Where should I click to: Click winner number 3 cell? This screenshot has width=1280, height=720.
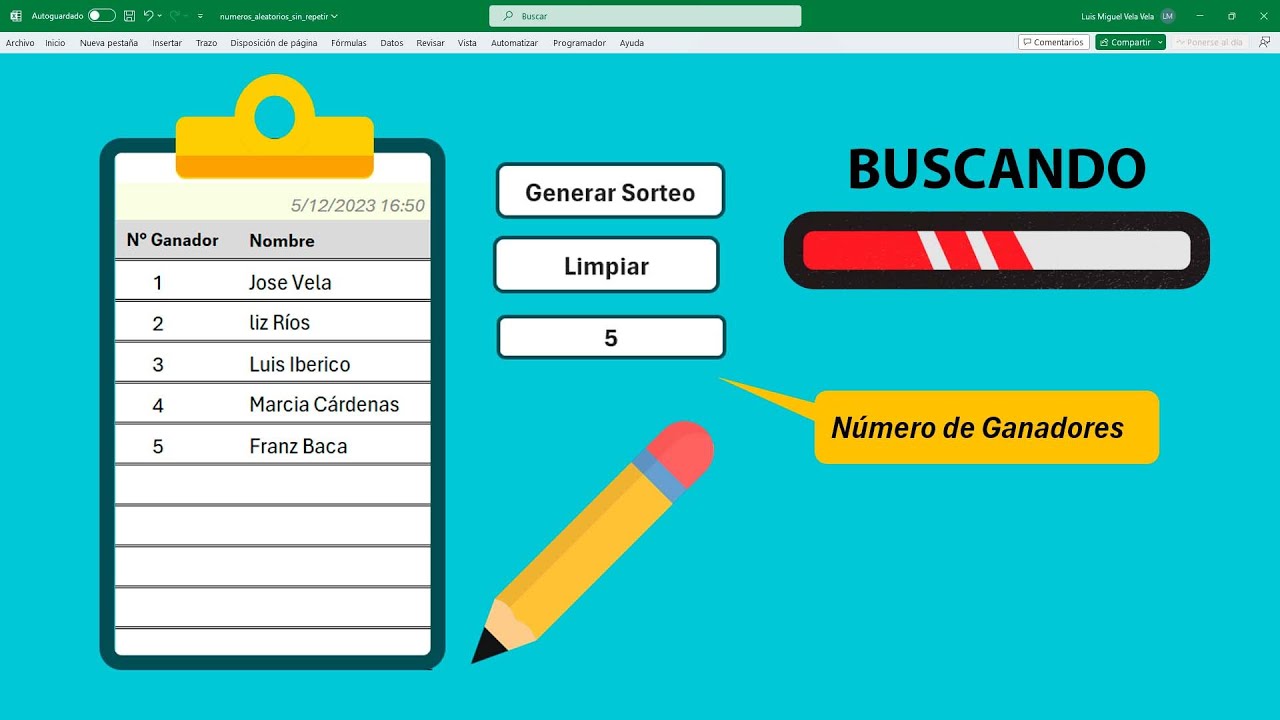[x=157, y=364]
